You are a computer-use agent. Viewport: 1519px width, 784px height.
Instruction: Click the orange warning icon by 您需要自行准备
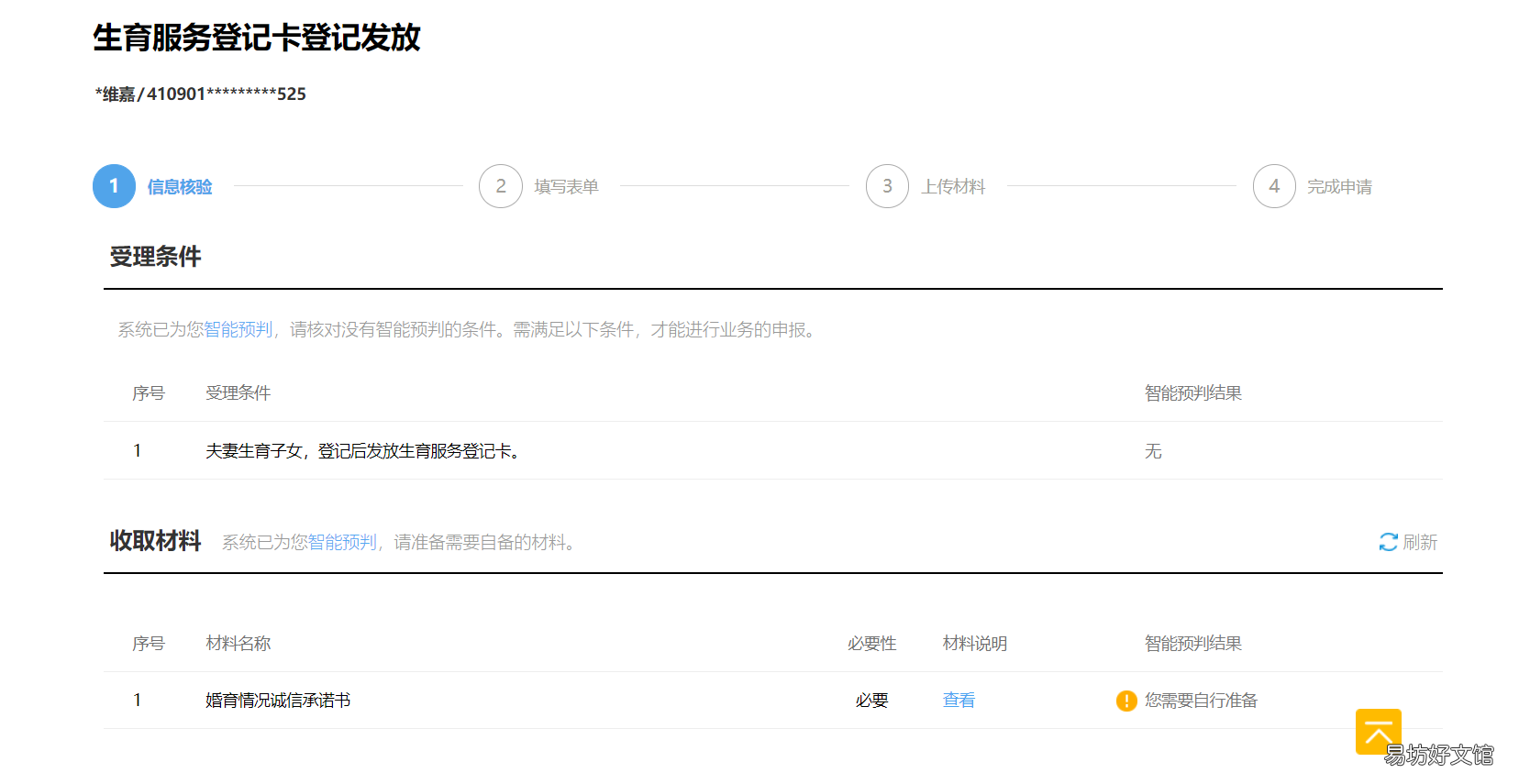[x=1126, y=701]
